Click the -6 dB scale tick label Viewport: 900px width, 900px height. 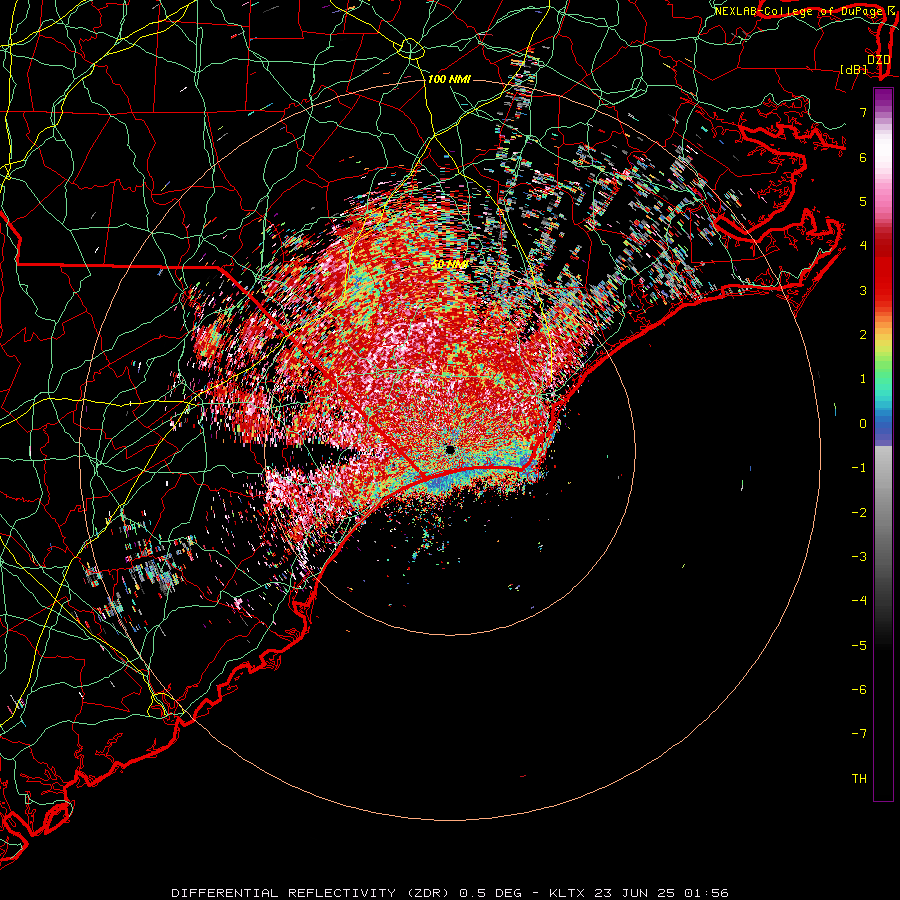click(859, 689)
